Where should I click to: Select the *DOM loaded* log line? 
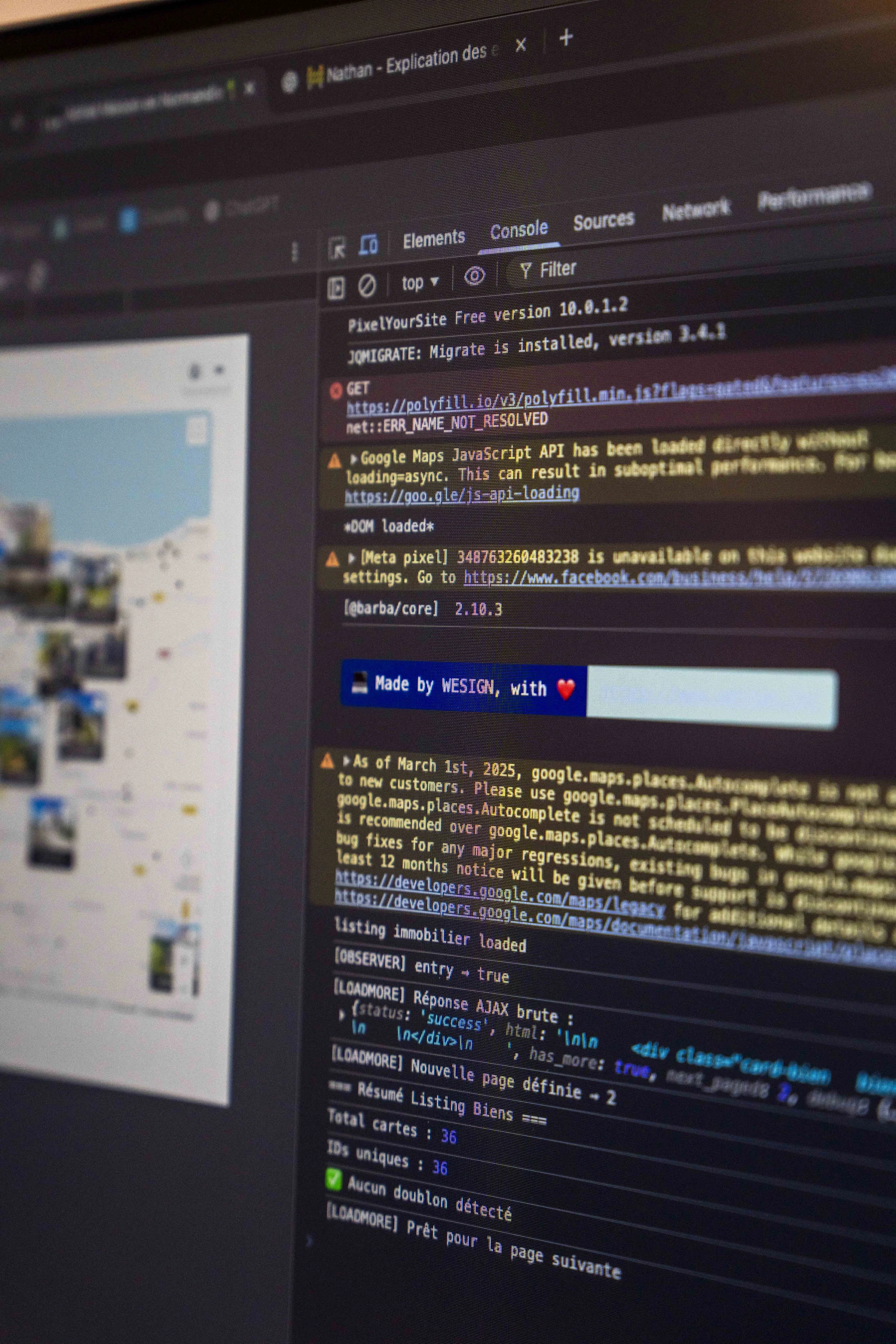click(389, 526)
